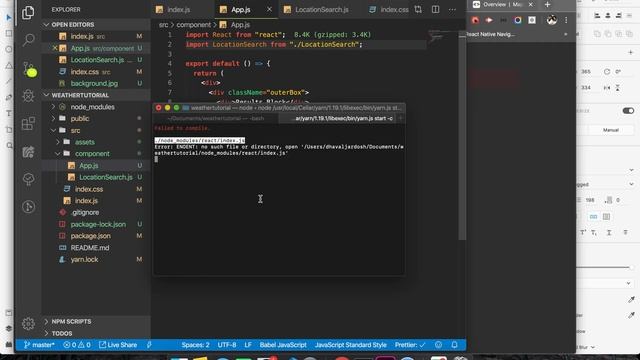Open the browser three-dot menu
Image resolution: width=640 pixels, height=360 pixels.
point(566,20)
